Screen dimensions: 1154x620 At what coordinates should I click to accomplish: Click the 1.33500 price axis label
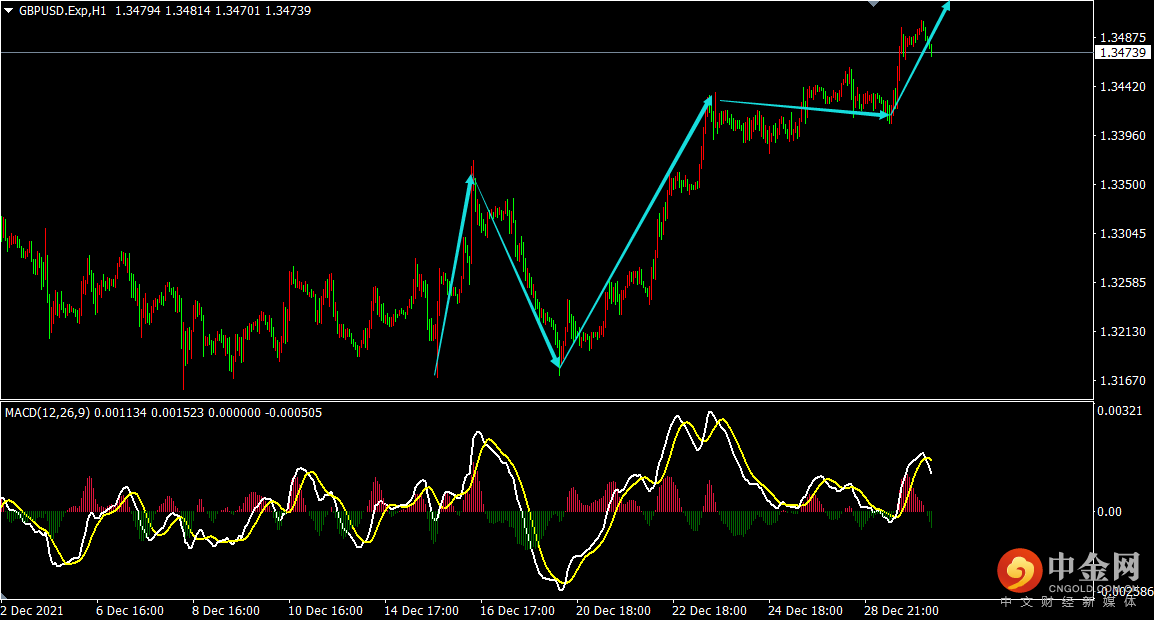tap(1122, 185)
